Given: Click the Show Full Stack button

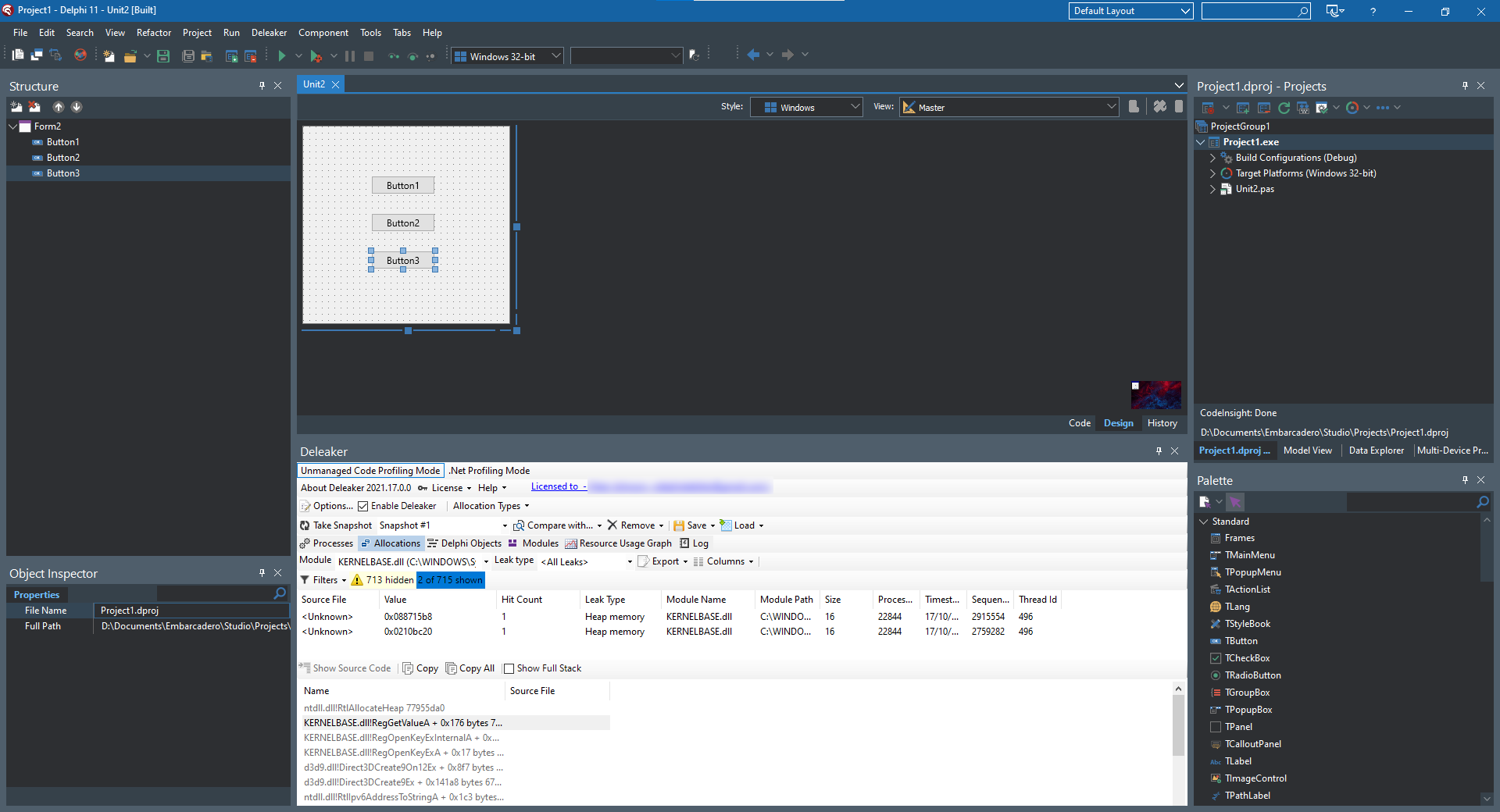Looking at the screenshot, I should click(543, 668).
